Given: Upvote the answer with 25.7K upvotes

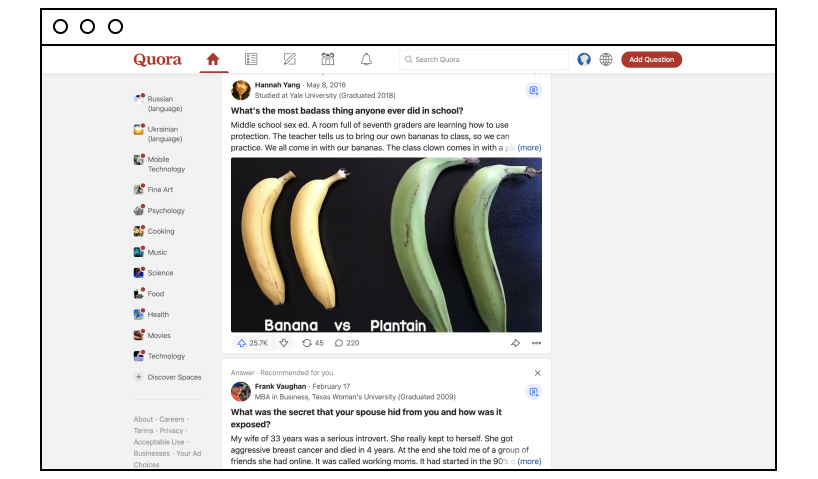Looking at the screenshot, I should [252, 343].
